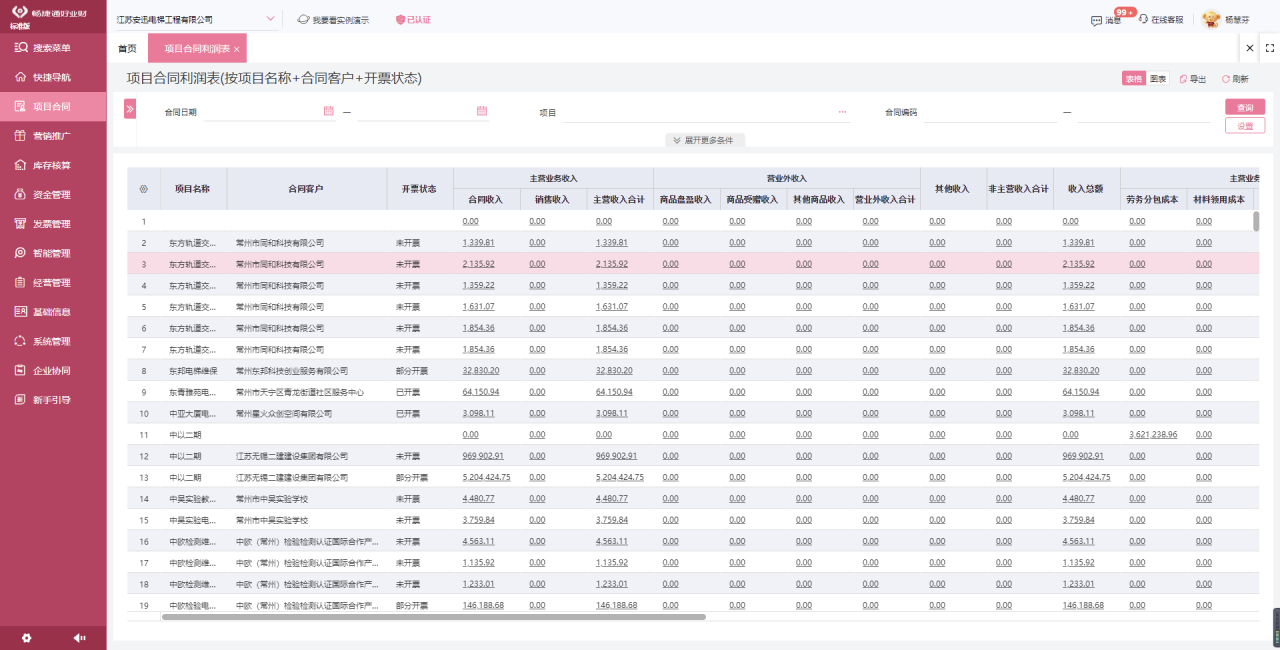Open 在线客服 support
1280x650 pixels.
coord(1160,20)
